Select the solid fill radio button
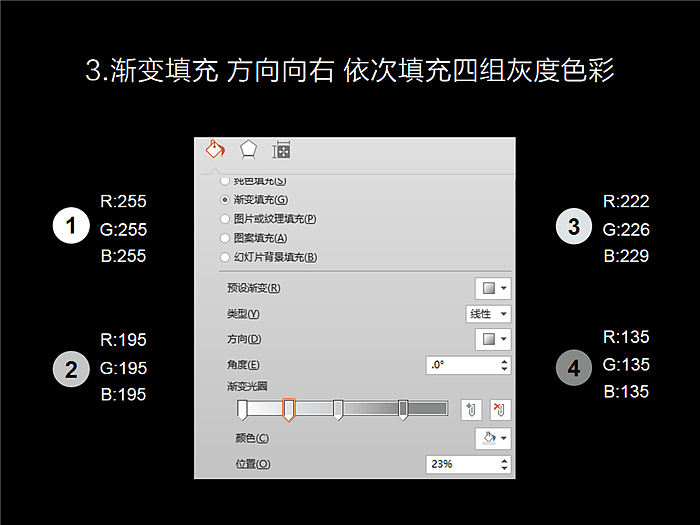 pos(225,181)
